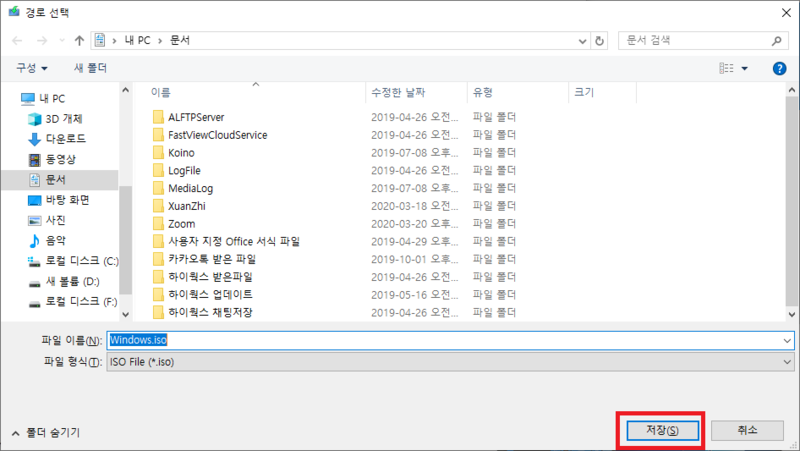
Task: Select 3D 개체 in the sidebar
Action: [x=64, y=118]
